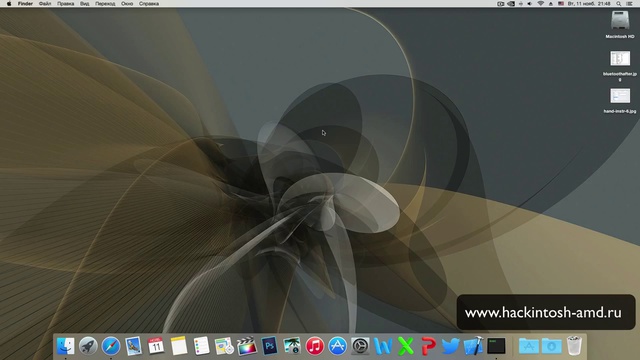This screenshot has height=360, width=640.
Task: Open Twitter bird icon in Dock
Action: click(451, 346)
